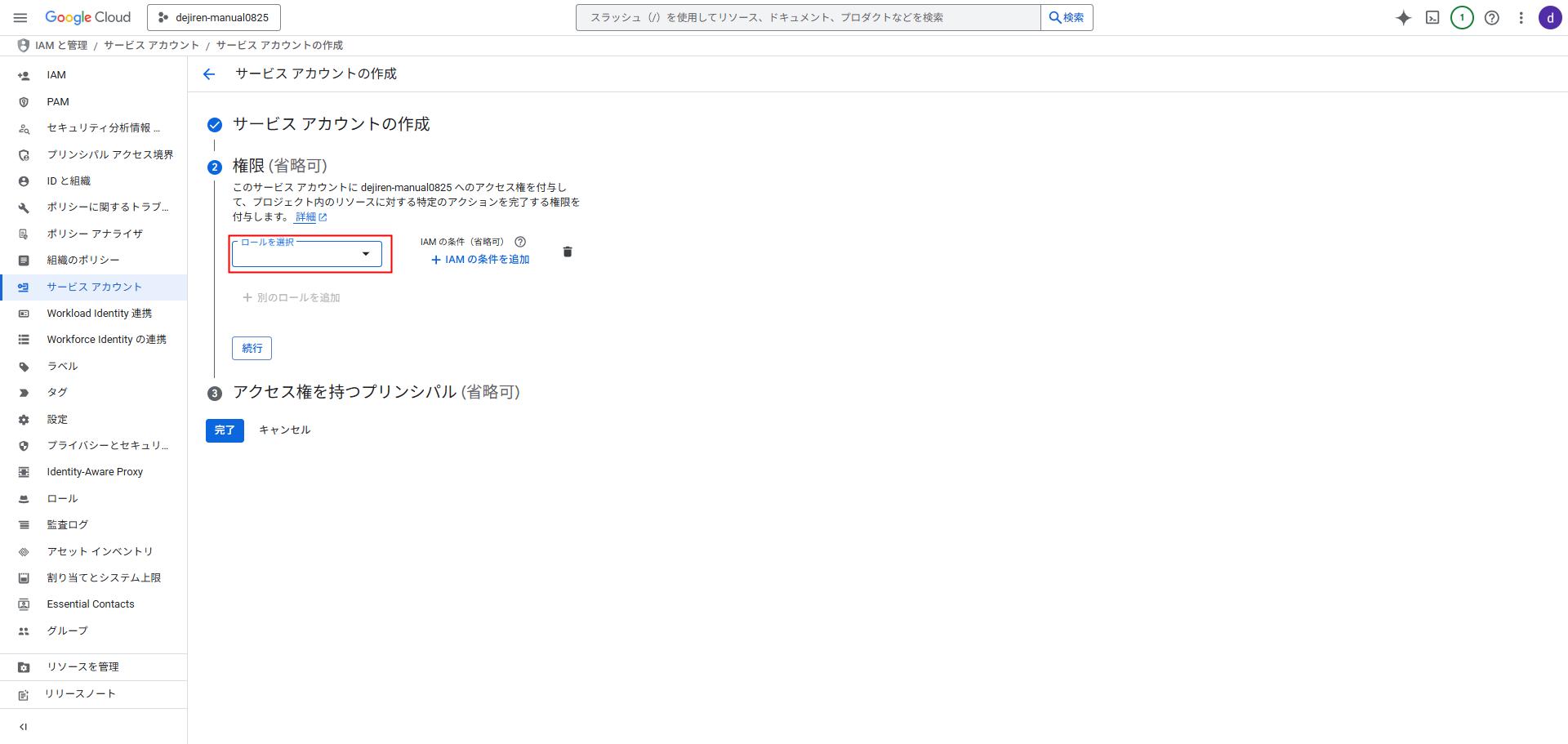This screenshot has width=1568, height=744.
Task: Delete the role row using trash icon
Action: tap(568, 252)
